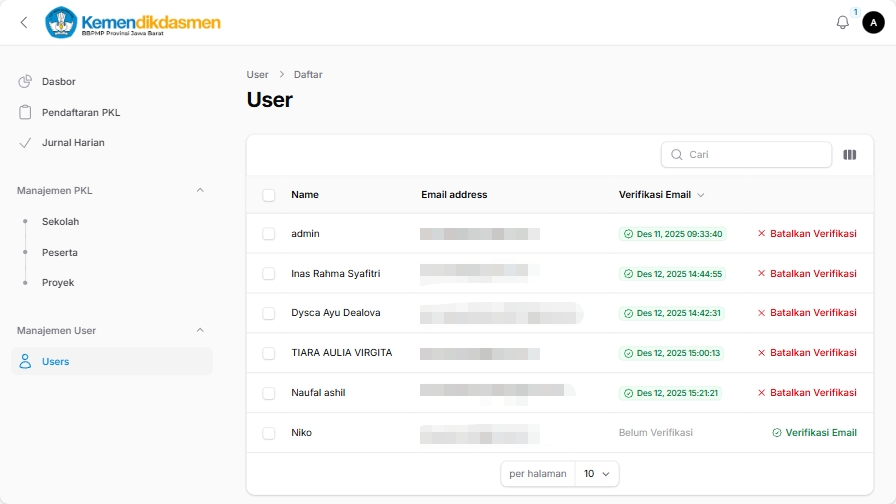Viewport: 896px width, 504px height.
Task: Collapse the Manajemen PKL section
Action: point(199,190)
